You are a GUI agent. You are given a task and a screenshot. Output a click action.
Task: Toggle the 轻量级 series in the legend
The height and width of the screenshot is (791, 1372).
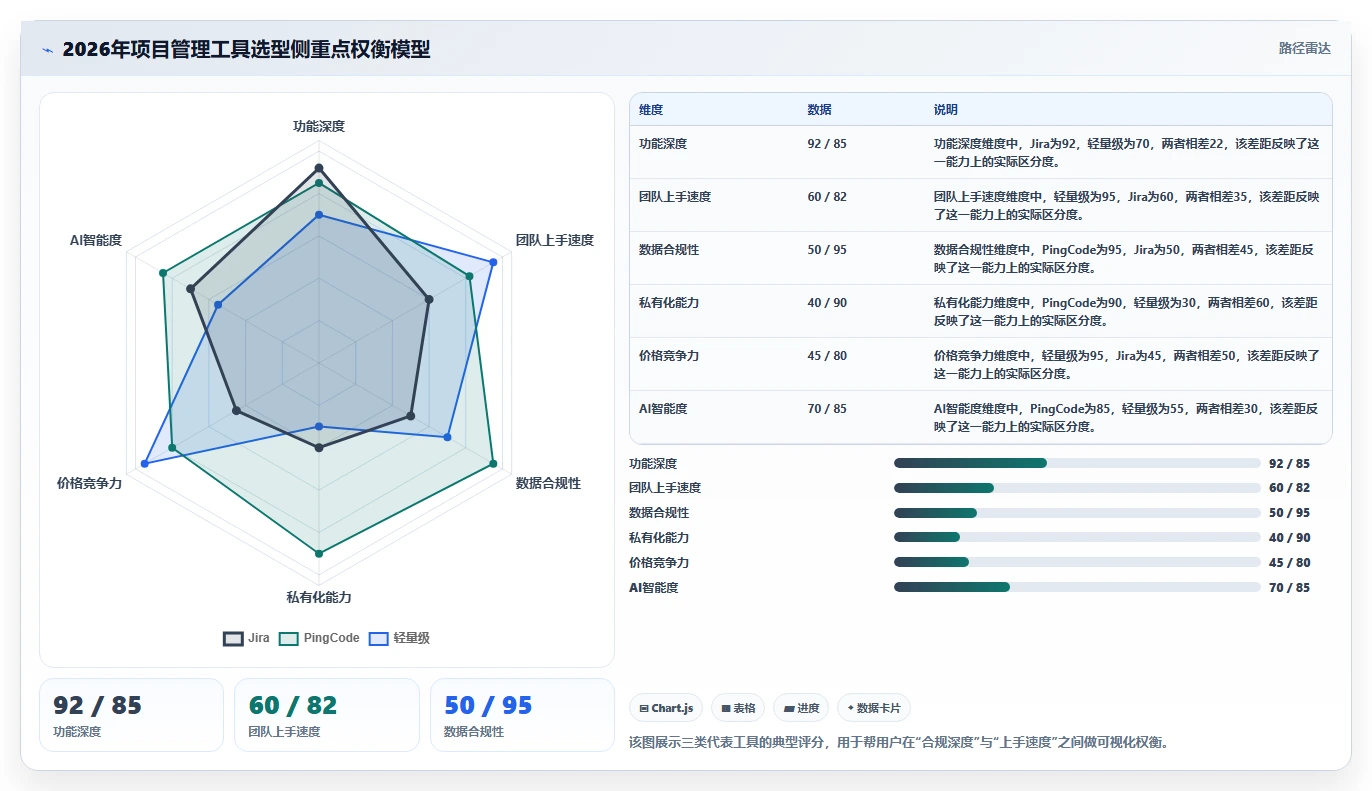(399, 638)
